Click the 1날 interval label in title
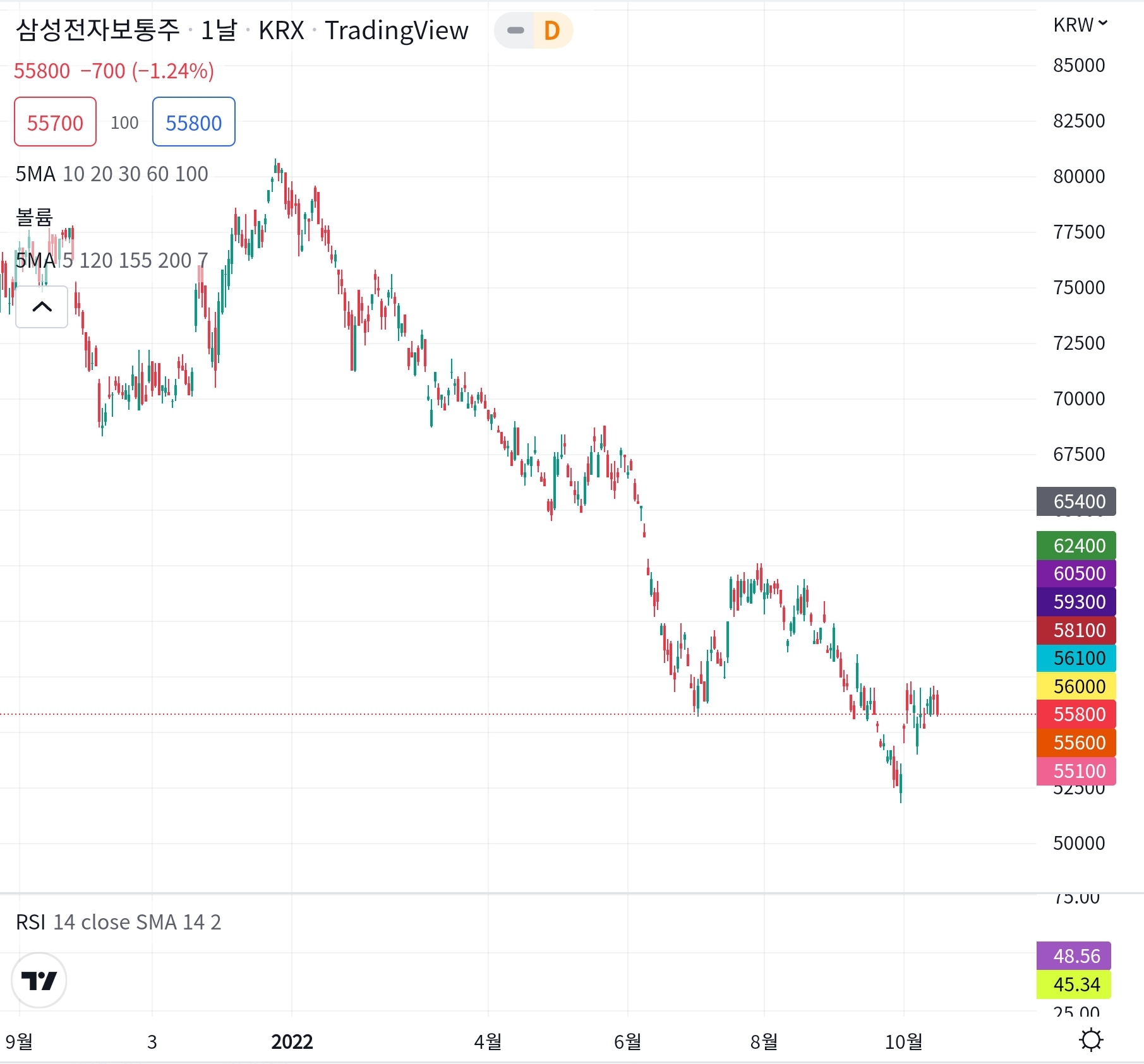This screenshot has height=1064, width=1144. click(219, 30)
